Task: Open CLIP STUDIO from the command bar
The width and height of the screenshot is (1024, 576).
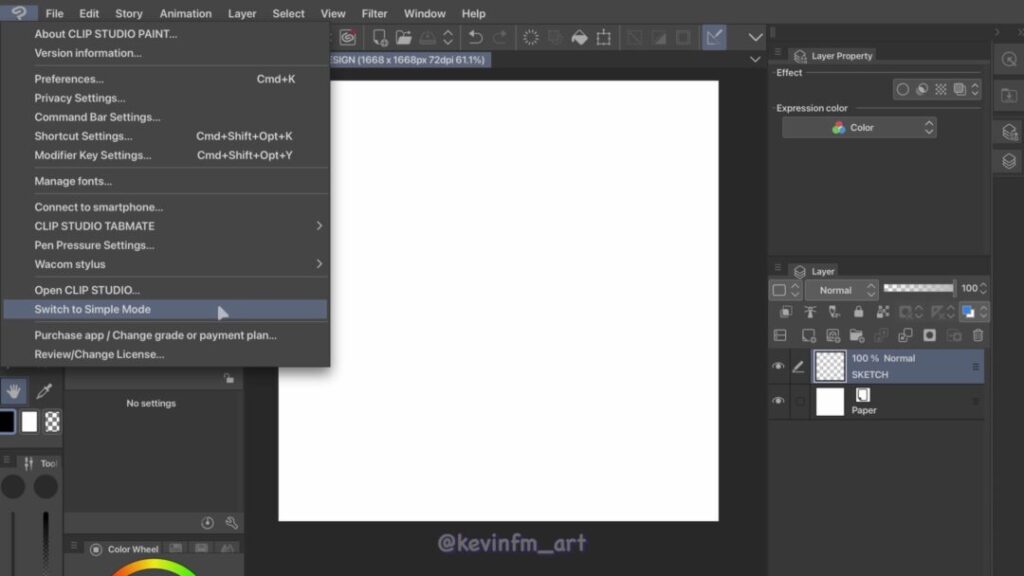Action: (347, 37)
